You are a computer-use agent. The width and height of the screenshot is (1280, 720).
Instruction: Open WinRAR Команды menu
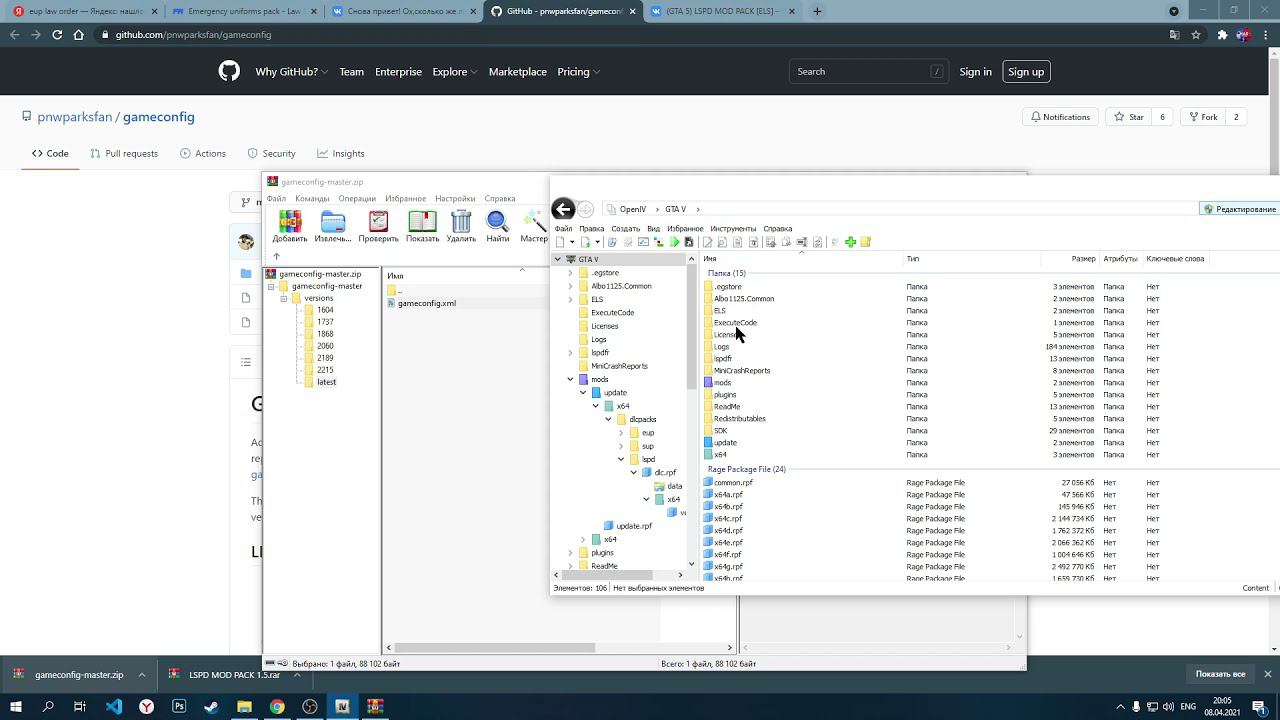pos(312,198)
